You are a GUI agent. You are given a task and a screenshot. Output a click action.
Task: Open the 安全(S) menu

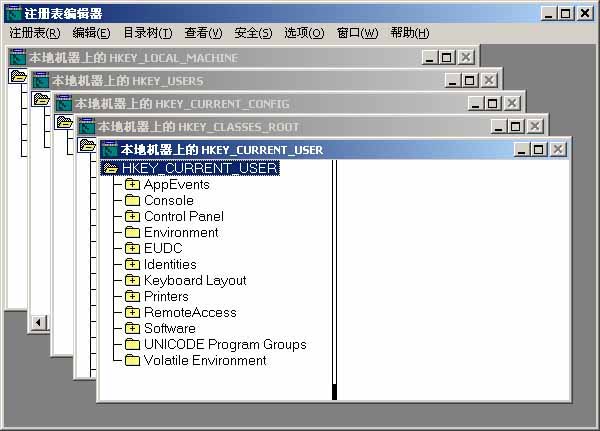pos(252,33)
